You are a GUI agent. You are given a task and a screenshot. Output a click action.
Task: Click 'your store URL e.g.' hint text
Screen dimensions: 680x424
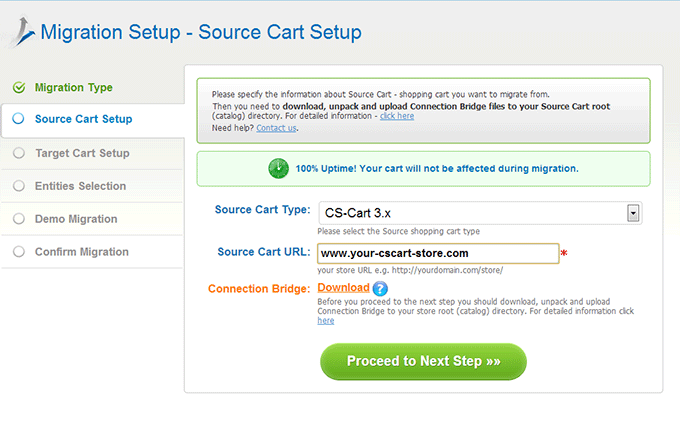pos(410,270)
